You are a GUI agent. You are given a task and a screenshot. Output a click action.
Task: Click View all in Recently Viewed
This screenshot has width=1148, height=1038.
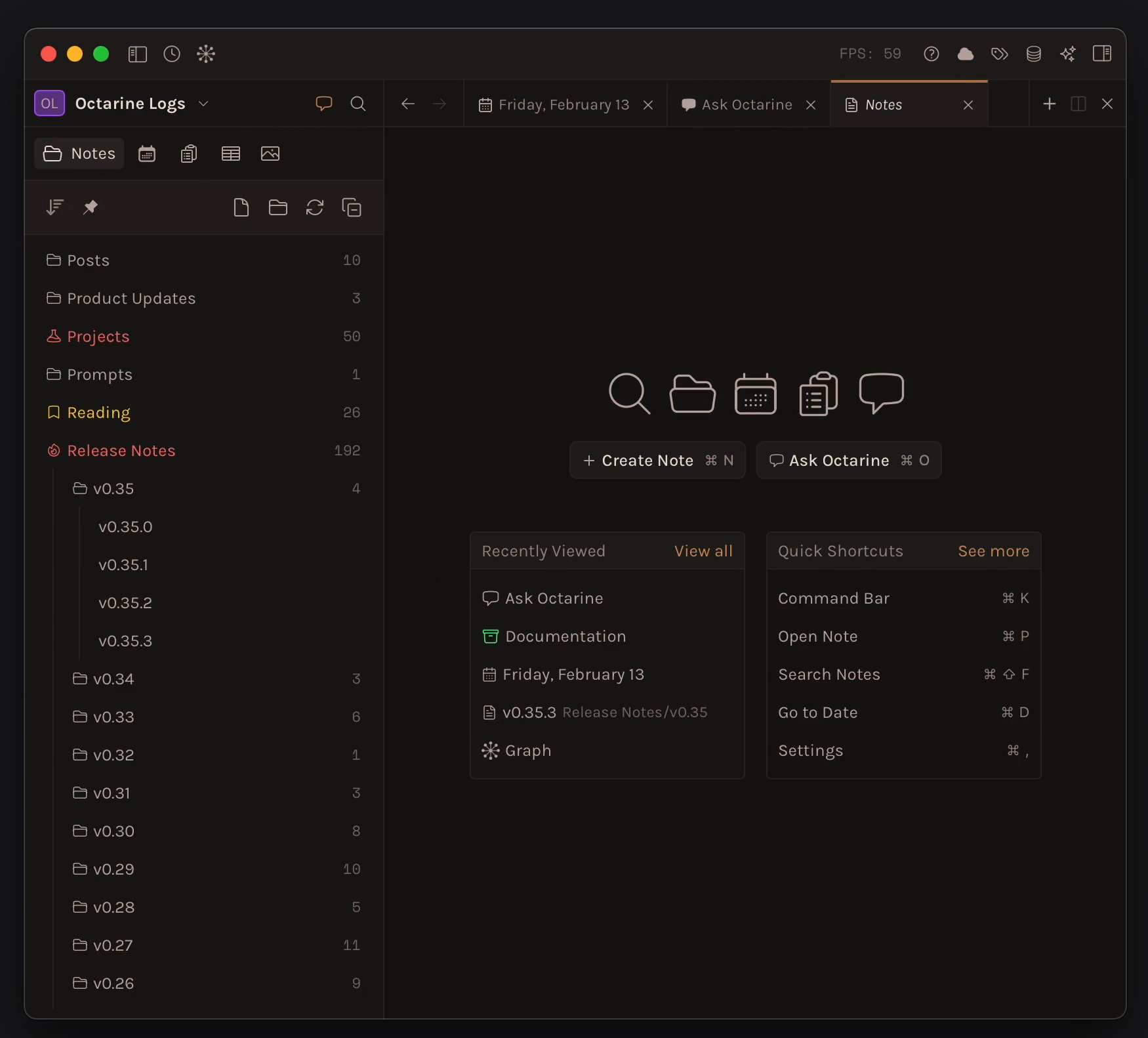703,551
